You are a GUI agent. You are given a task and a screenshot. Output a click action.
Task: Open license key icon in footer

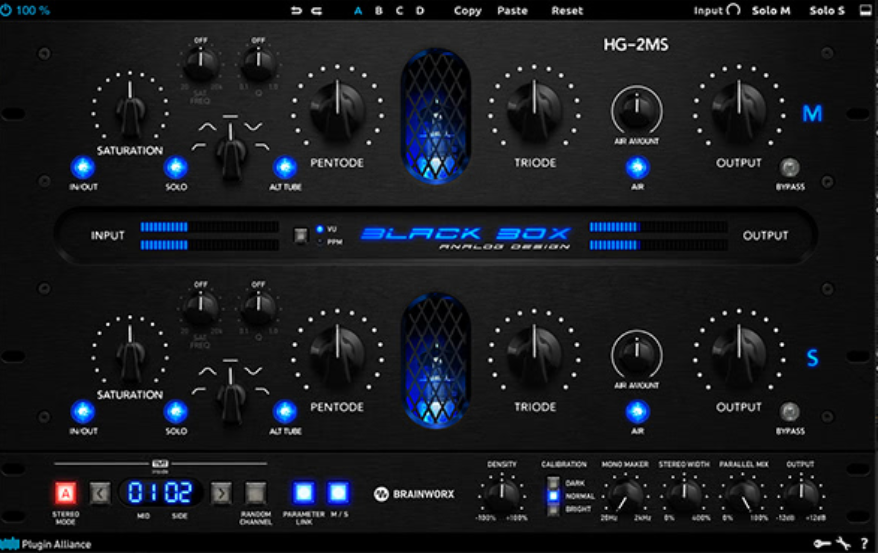822,543
